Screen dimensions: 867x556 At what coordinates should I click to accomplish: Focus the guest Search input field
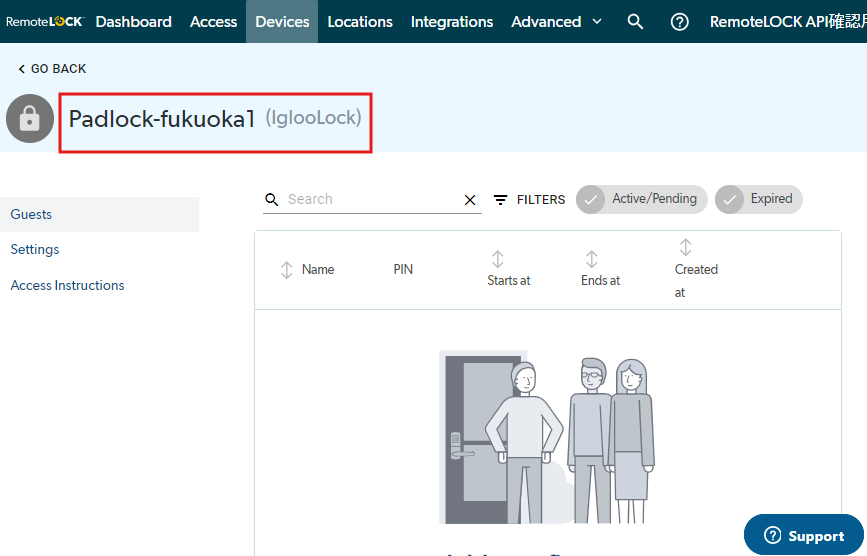[372, 199]
